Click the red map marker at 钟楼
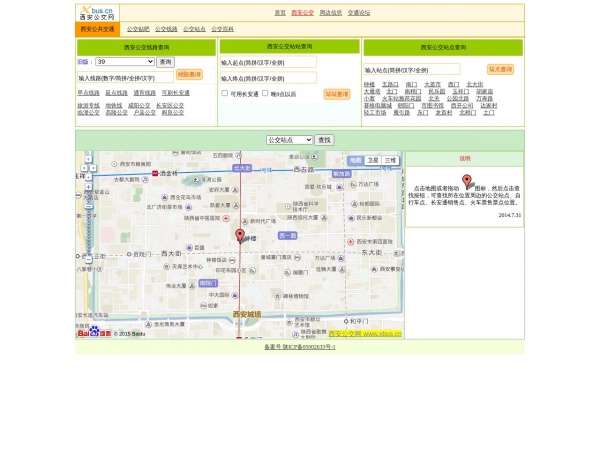Viewport: 600px width, 450px height. pyautogui.click(x=240, y=235)
